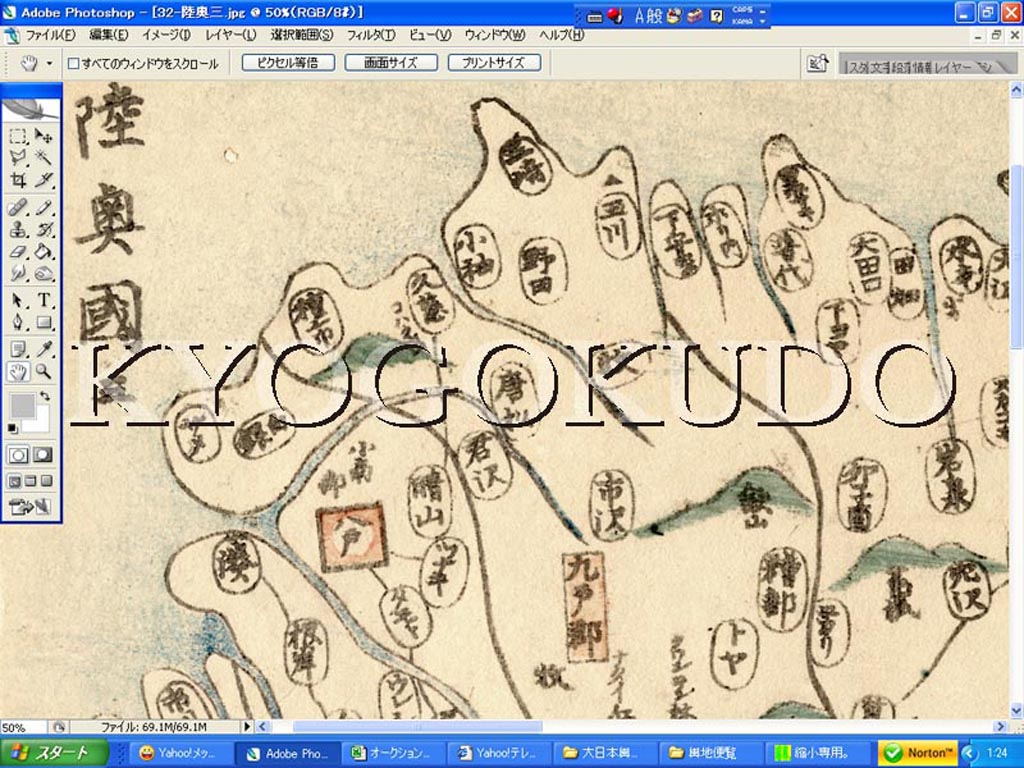The width and height of the screenshot is (1024, 768).
Task: Open the IME language bar options arrow
Action: [x=762, y=22]
